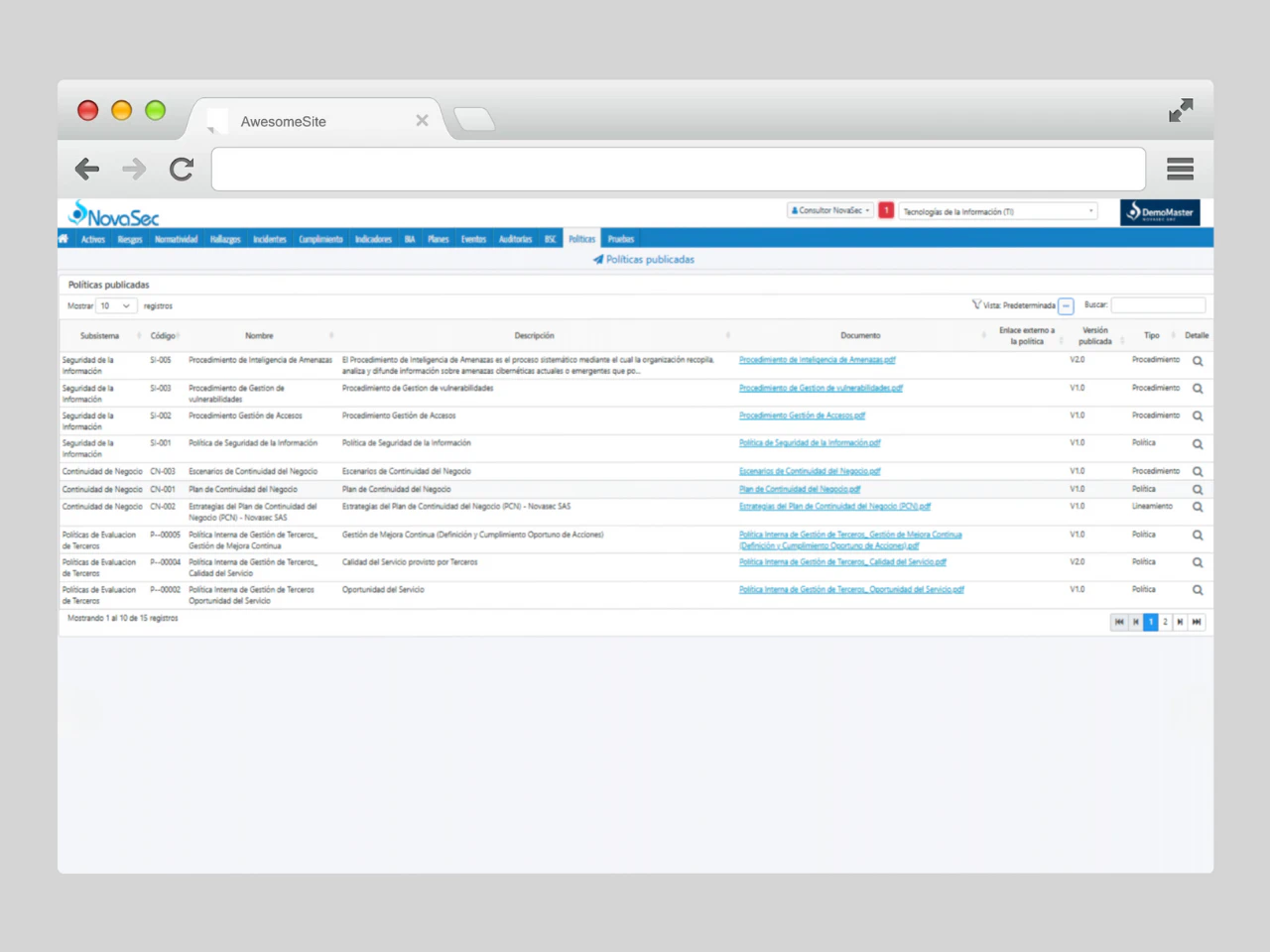The image size is (1270, 952).
Task: Open detail magnifier for Procedimiento de Inteligencia de Amenazas
Action: 1197,360
